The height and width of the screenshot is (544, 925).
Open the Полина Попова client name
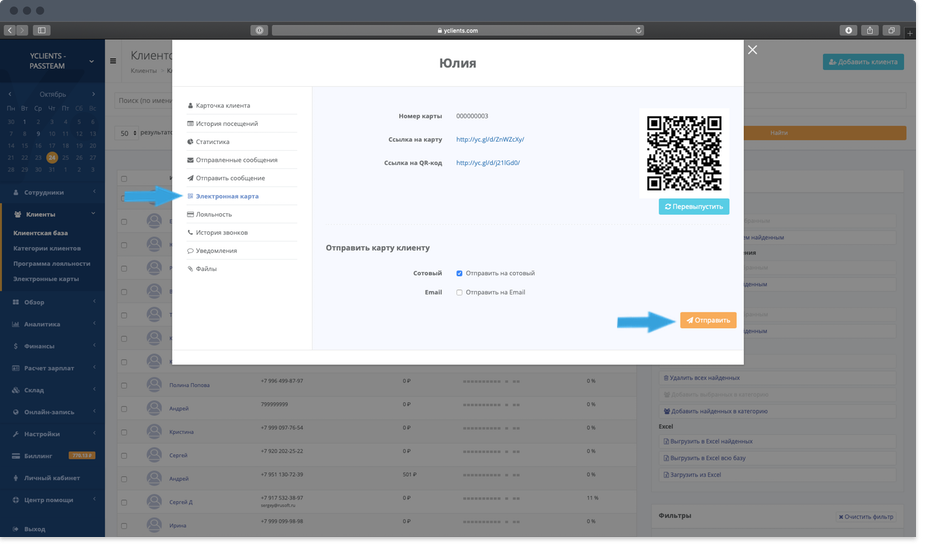tap(189, 385)
